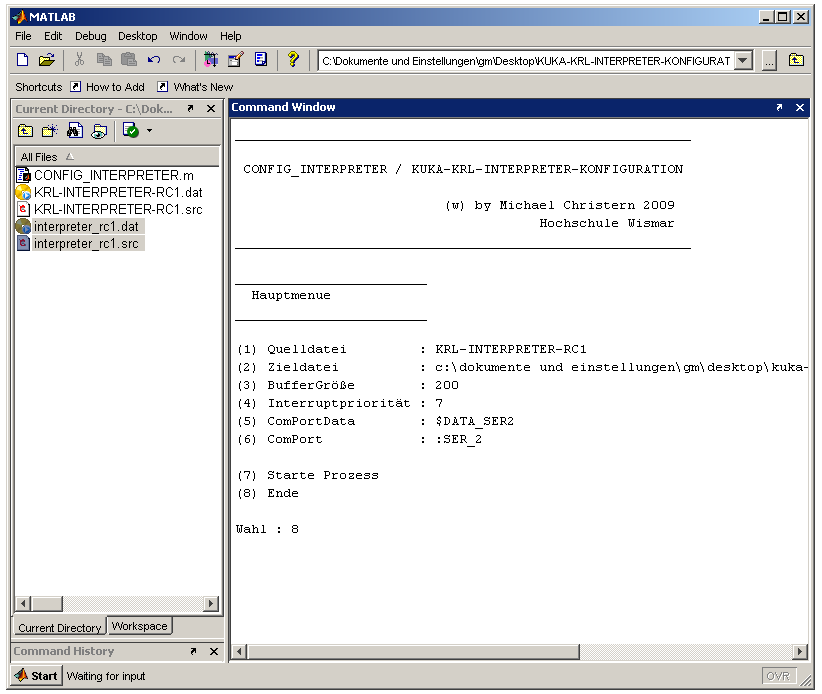
Task: Click Find Files binoculars icon
Action: click(x=75, y=131)
